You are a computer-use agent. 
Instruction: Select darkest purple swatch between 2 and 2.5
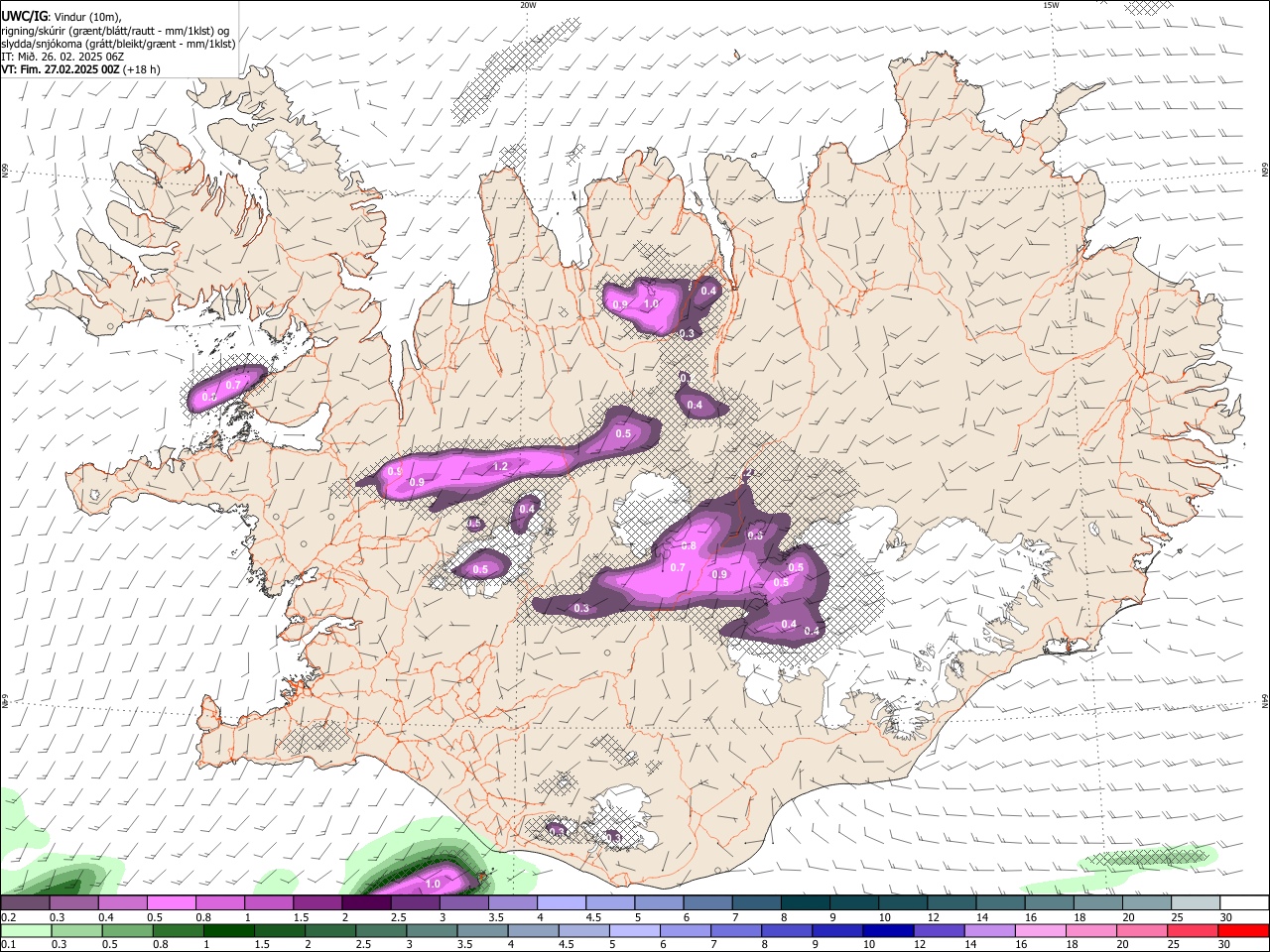pos(366,902)
